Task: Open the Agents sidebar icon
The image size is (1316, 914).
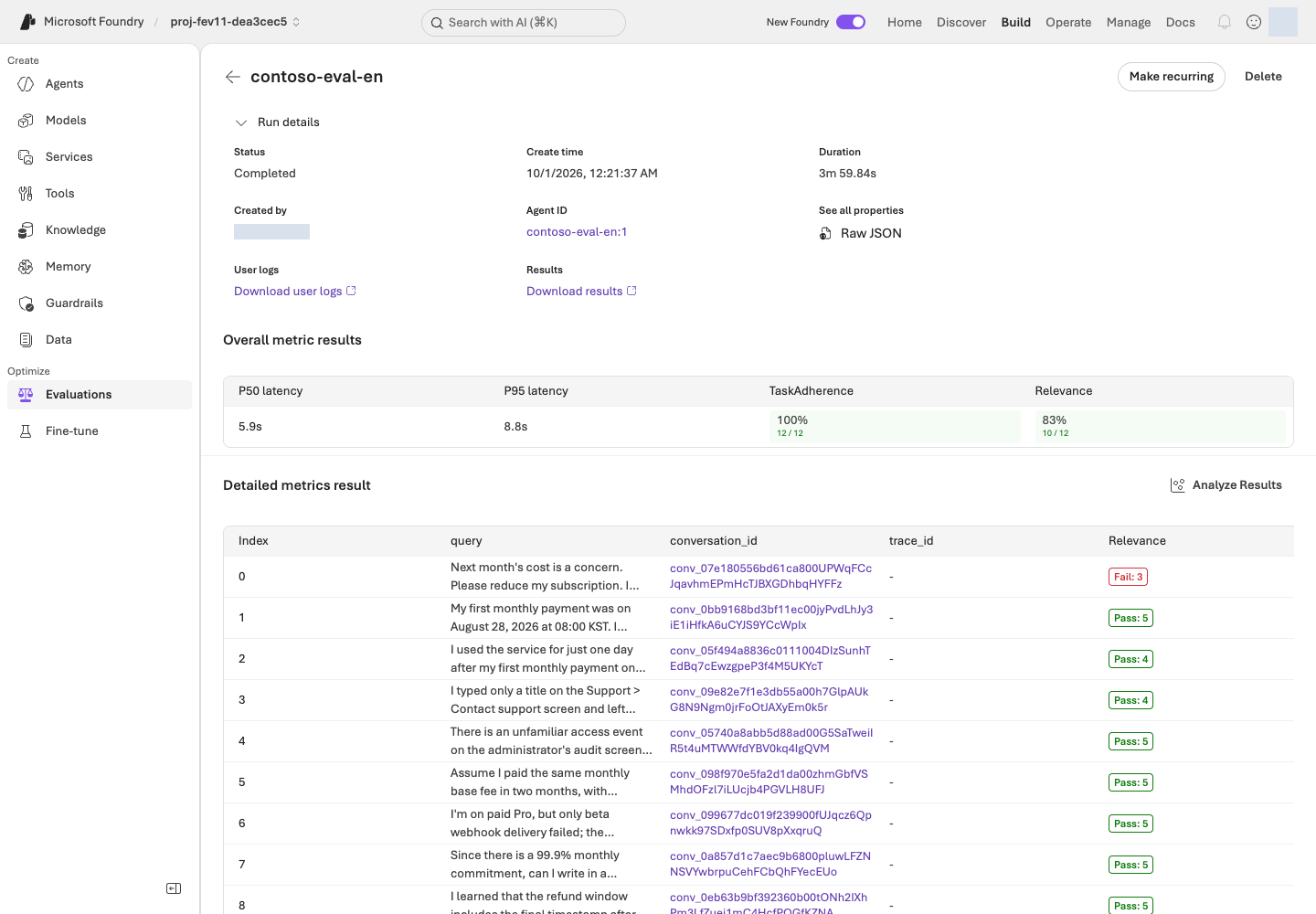Action: [26, 84]
